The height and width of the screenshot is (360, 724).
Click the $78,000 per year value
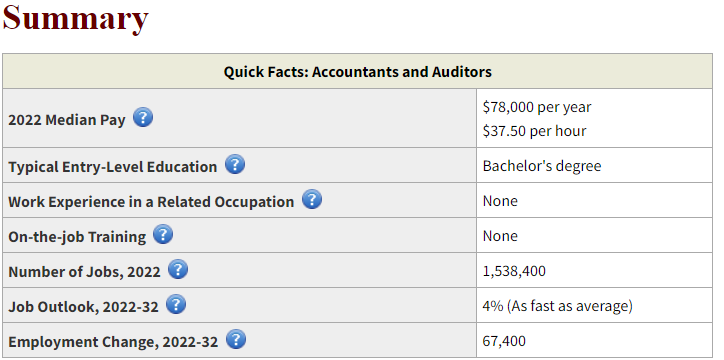coord(537,107)
